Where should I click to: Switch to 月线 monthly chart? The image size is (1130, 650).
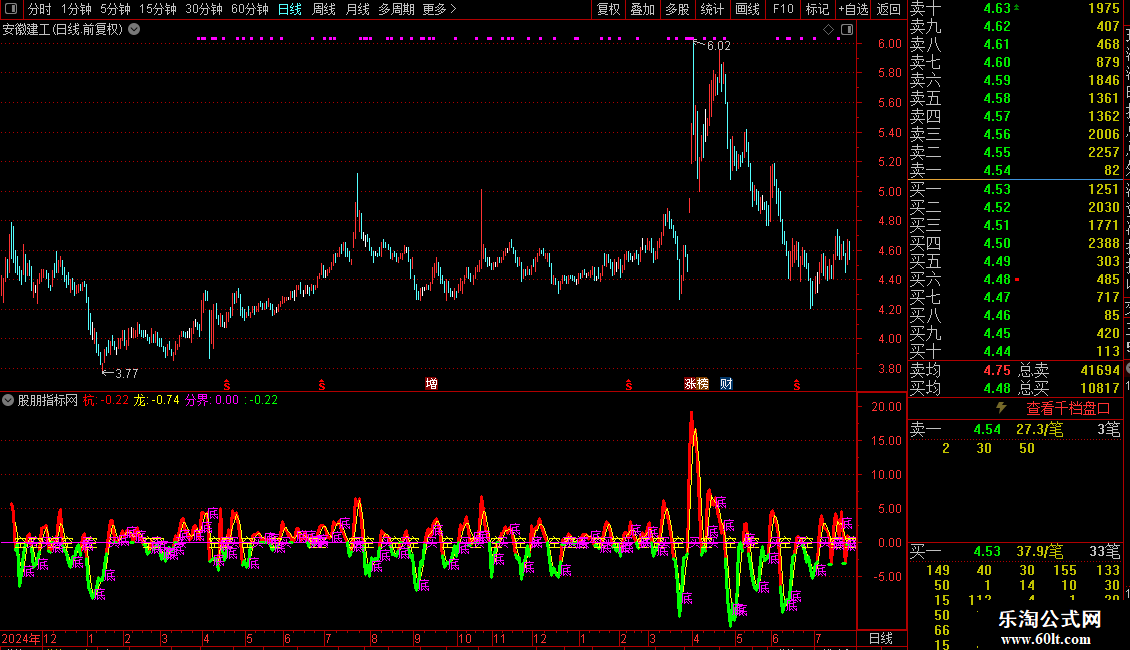pos(357,9)
